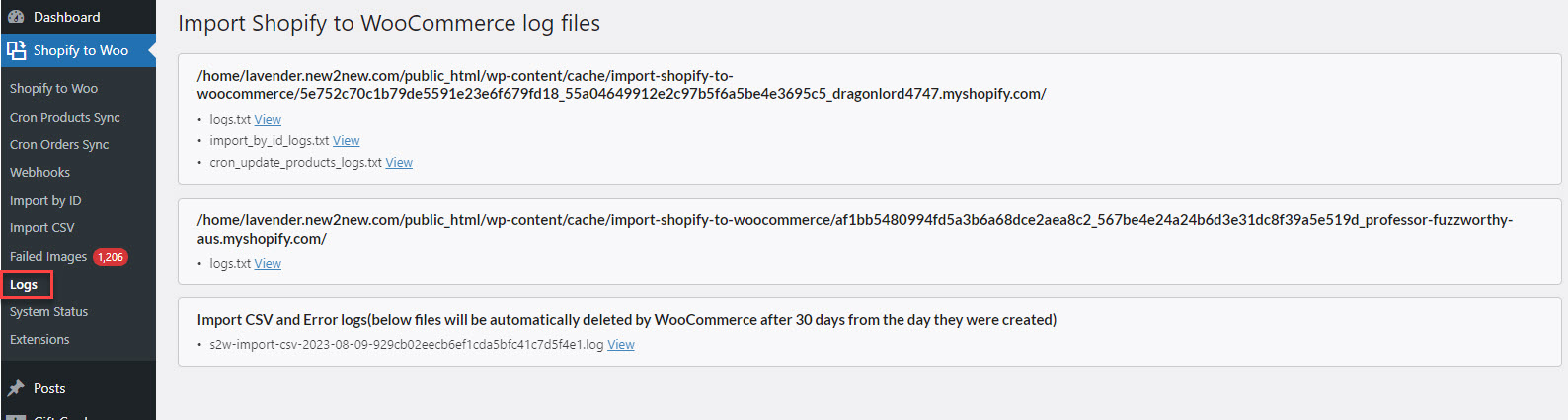
Task: Open the Webhooks settings page
Action: [x=39, y=172]
